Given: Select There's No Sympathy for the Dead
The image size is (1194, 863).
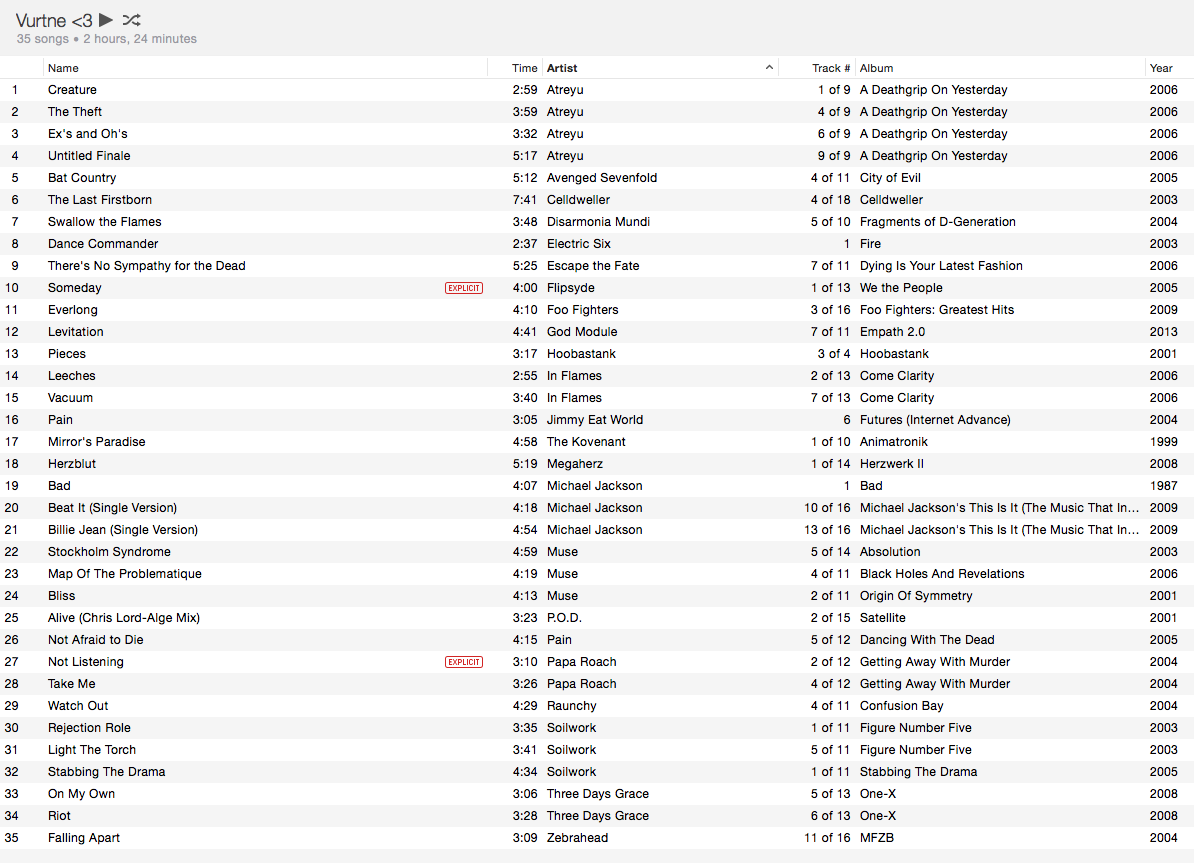Looking at the screenshot, I should tap(146, 266).
